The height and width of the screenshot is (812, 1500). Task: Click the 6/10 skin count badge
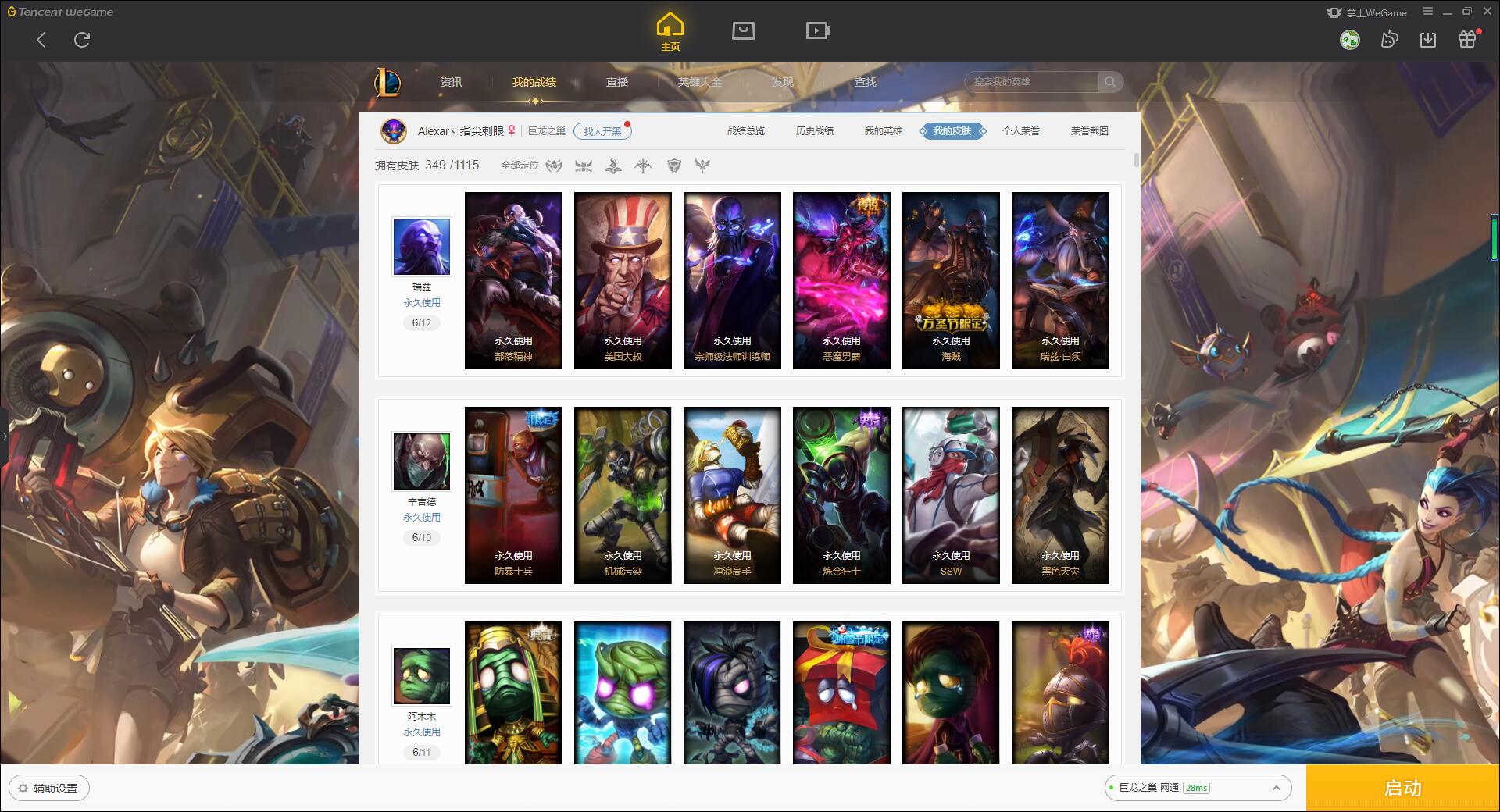coord(422,537)
